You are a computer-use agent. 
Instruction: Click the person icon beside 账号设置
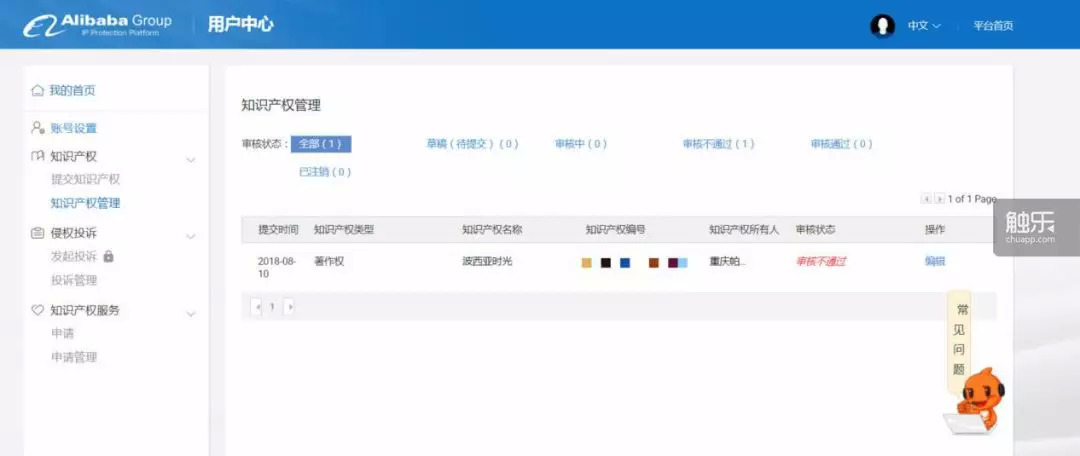38,127
